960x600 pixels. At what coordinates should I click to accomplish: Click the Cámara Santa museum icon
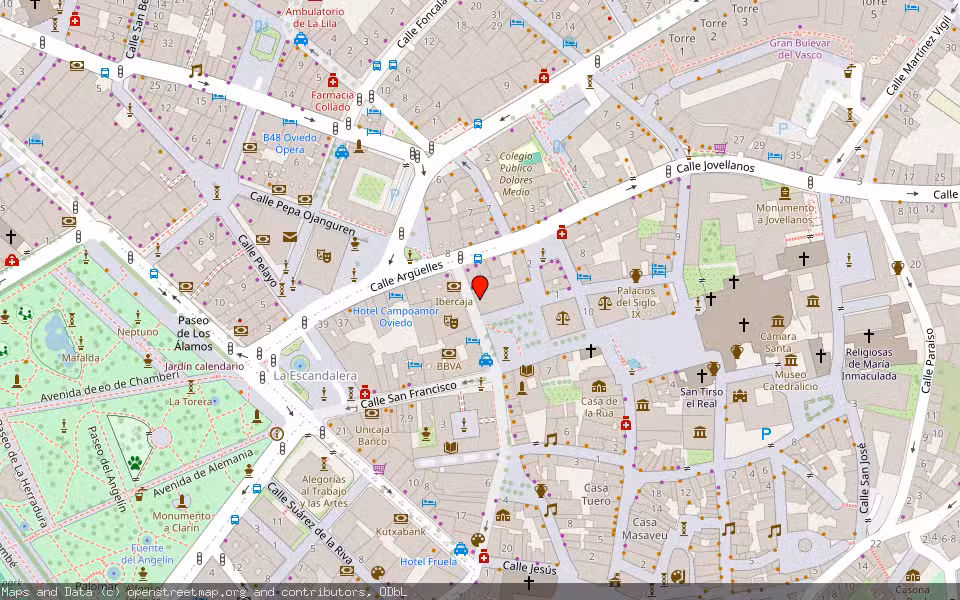(778, 321)
